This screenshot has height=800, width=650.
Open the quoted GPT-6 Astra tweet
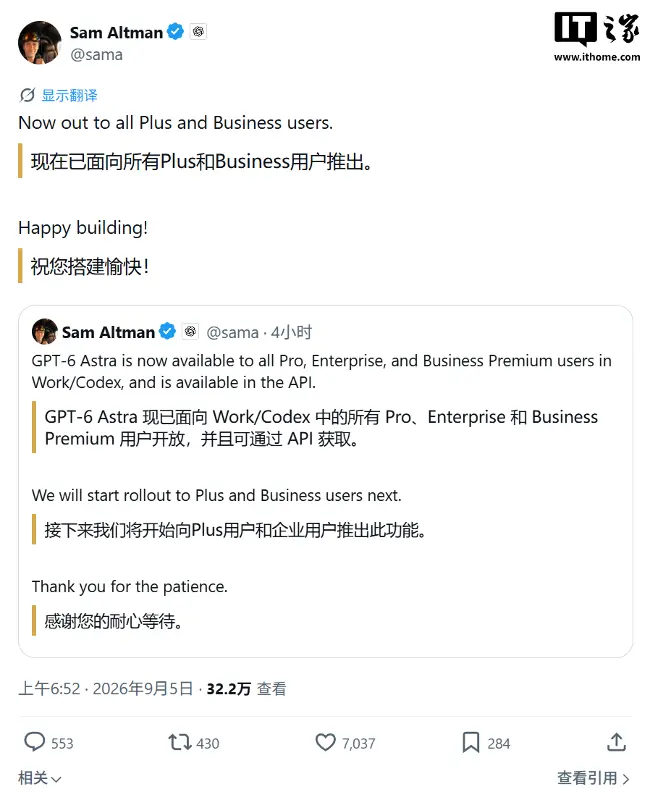click(326, 481)
